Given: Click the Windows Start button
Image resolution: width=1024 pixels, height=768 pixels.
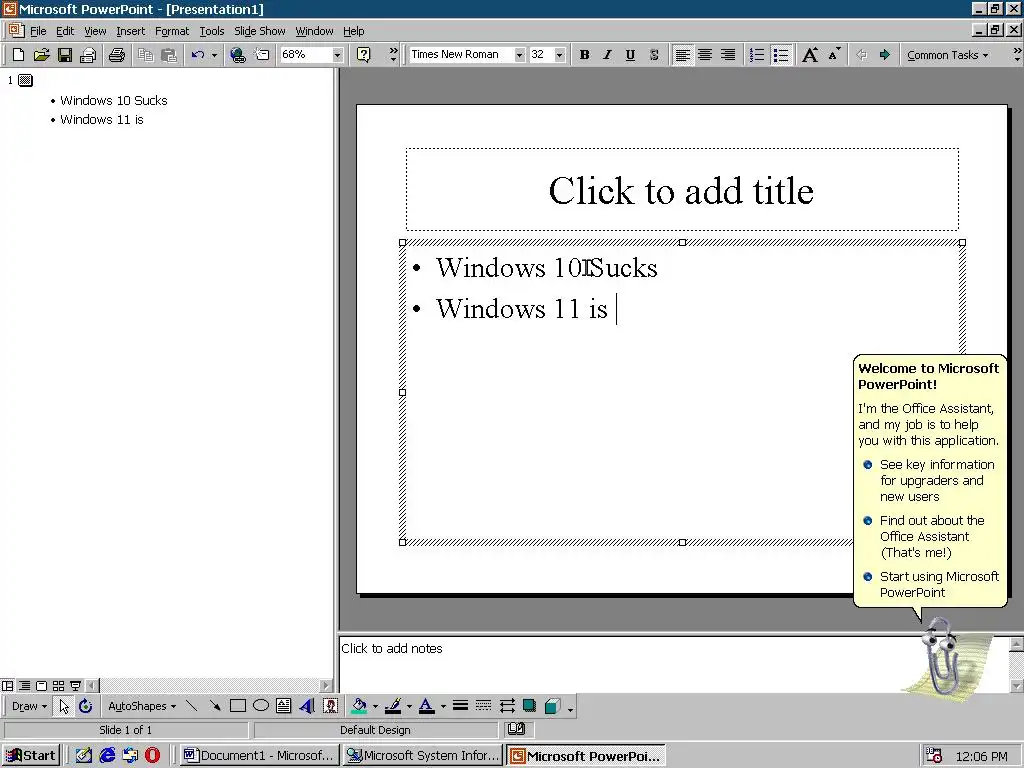Looking at the screenshot, I should 31,756.
